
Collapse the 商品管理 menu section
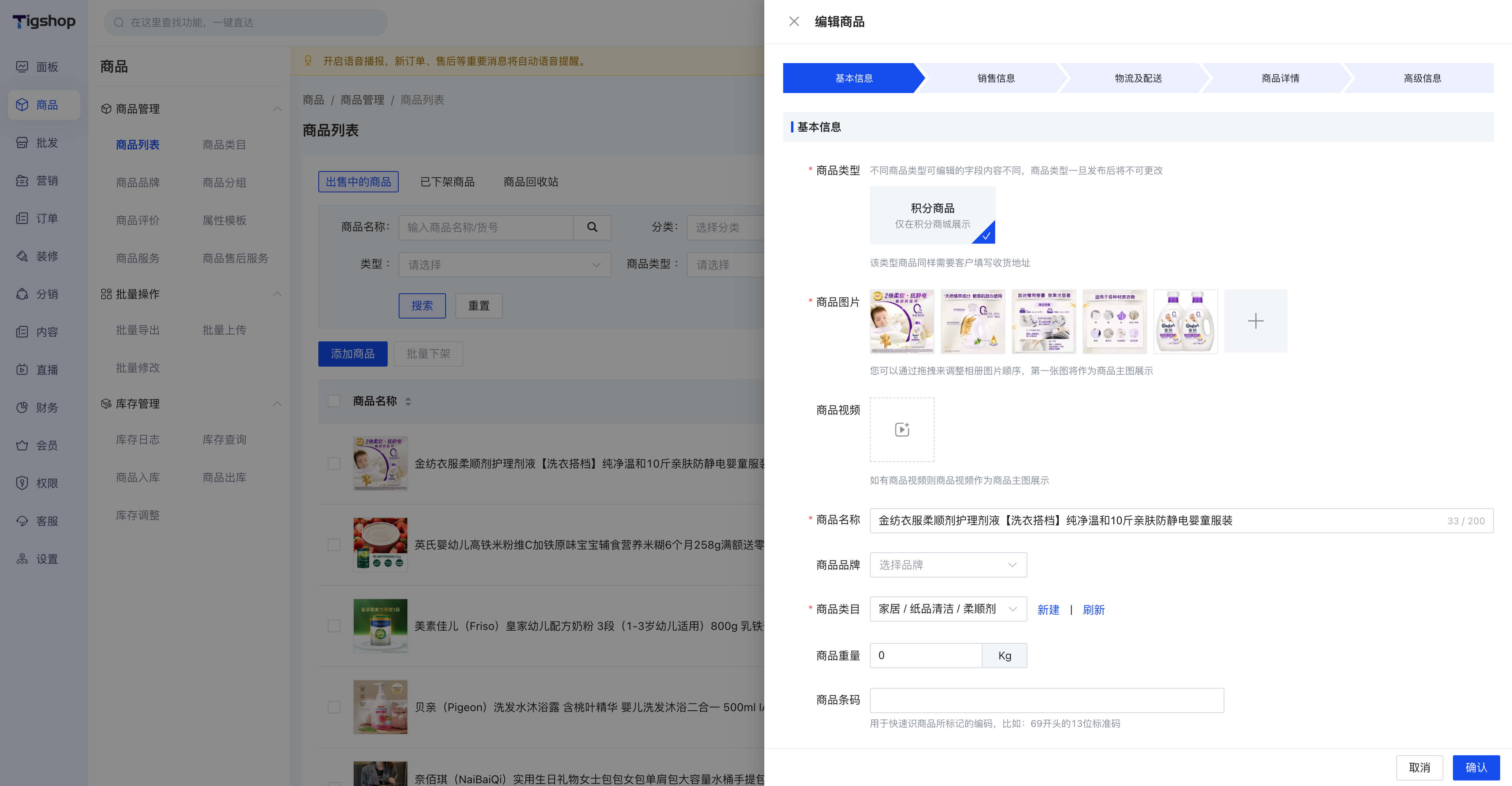point(277,109)
